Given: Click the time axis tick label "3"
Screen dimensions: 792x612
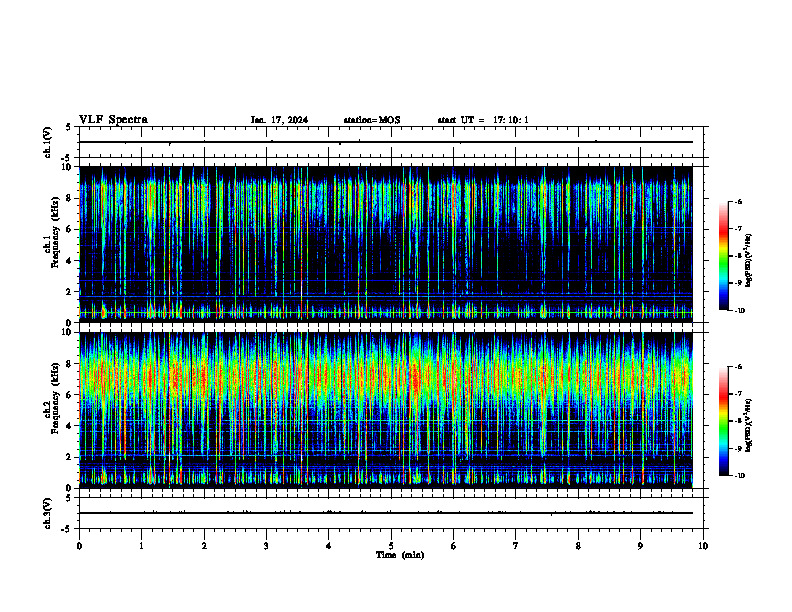Looking at the screenshot, I should click(266, 546).
